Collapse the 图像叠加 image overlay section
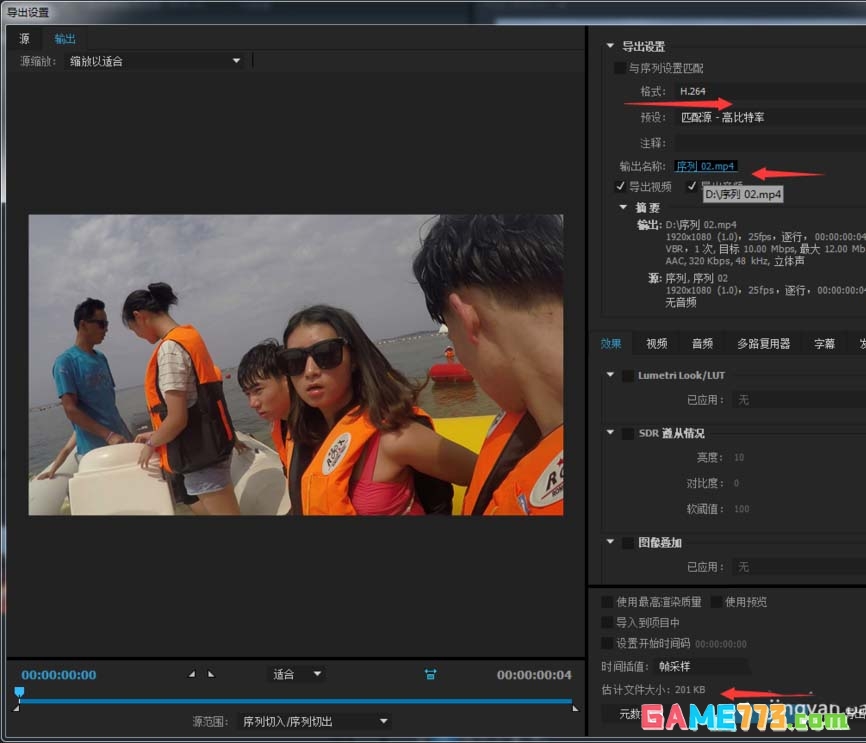The height and width of the screenshot is (743, 866). pos(610,541)
